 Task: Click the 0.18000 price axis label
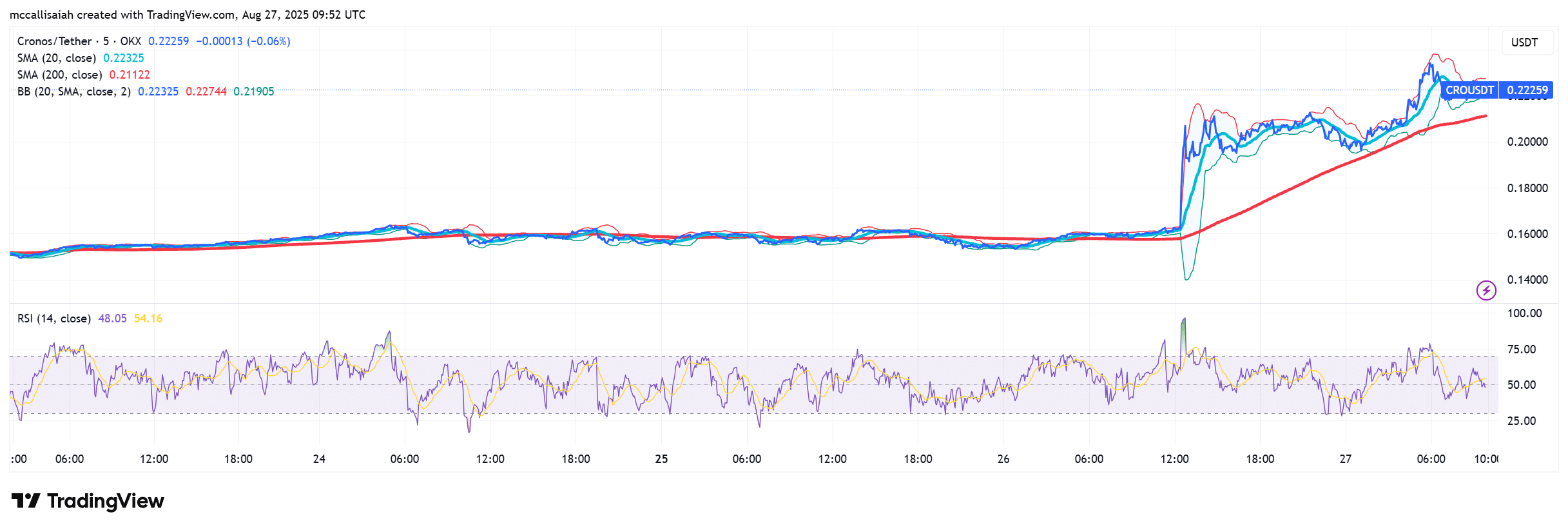point(1527,188)
